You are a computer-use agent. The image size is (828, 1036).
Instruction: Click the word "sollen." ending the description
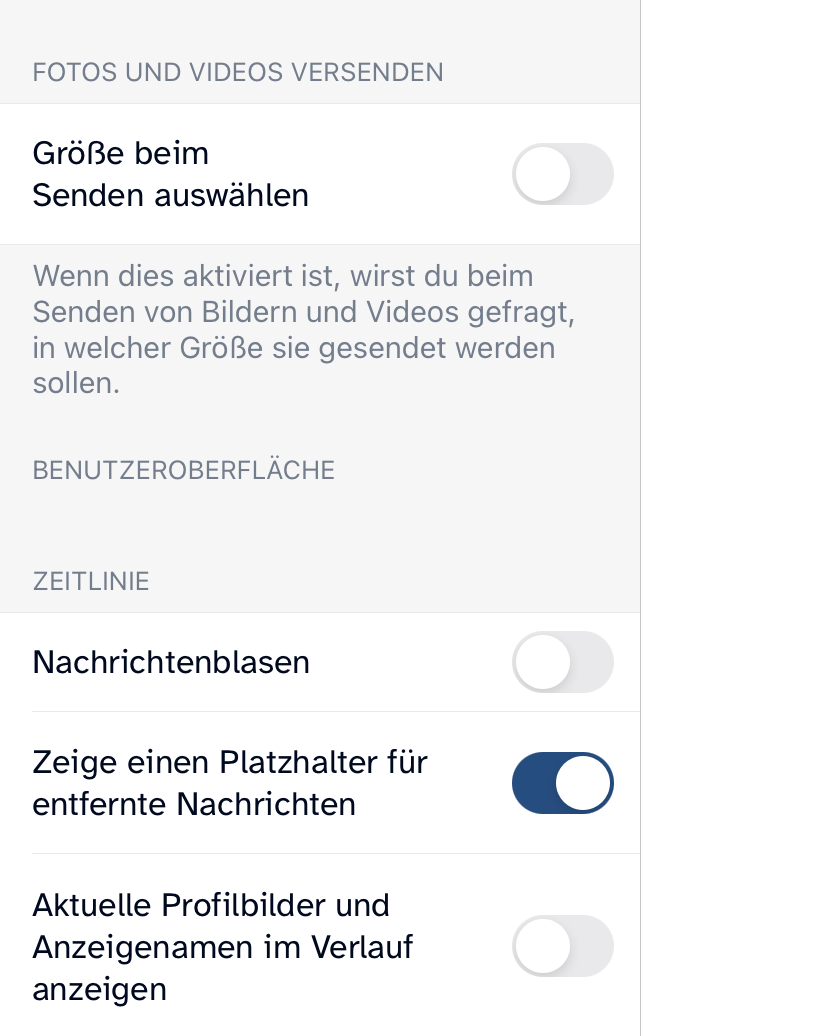click(x=76, y=384)
